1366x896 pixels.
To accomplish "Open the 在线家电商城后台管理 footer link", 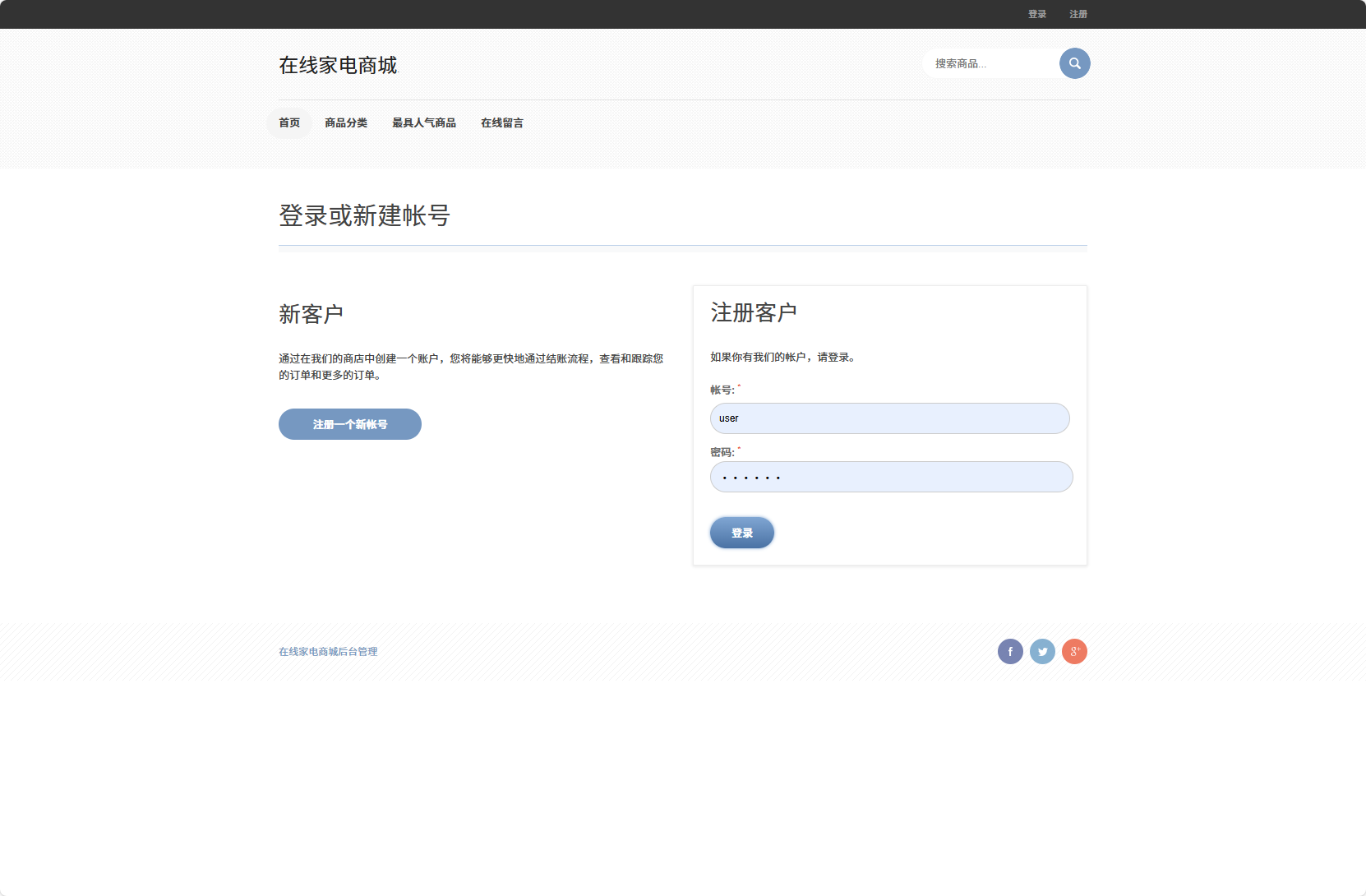I will click(327, 651).
